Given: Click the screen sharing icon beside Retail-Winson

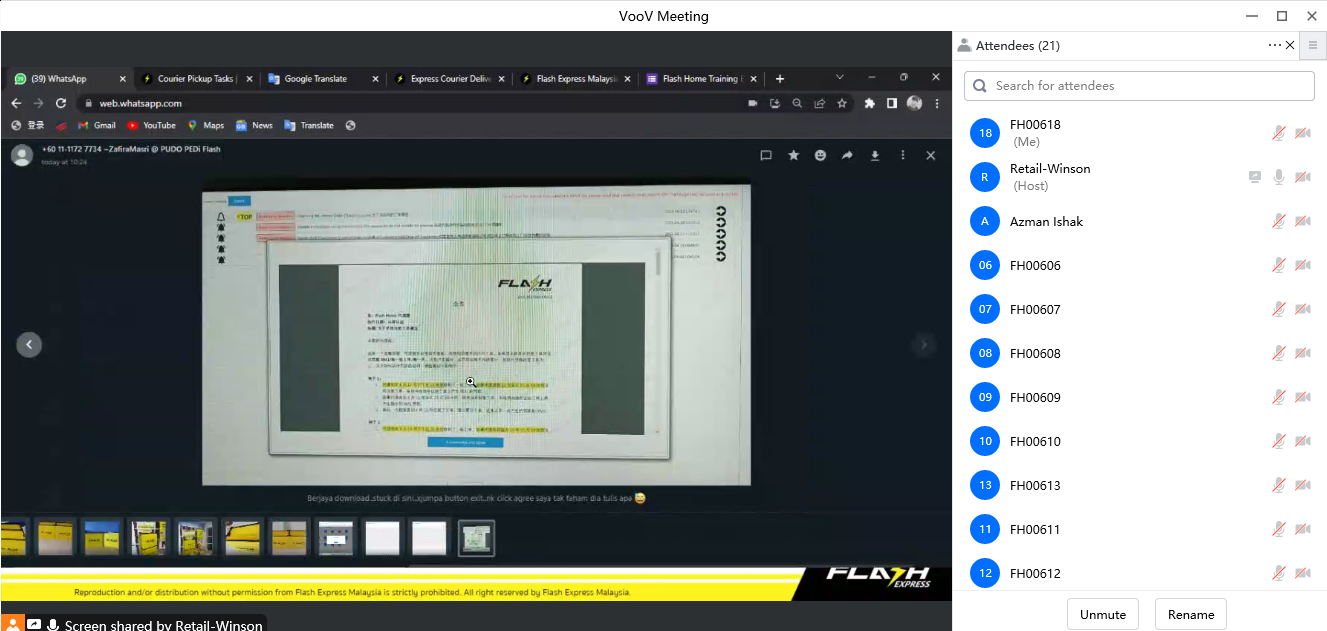Looking at the screenshot, I should click(x=1255, y=177).
